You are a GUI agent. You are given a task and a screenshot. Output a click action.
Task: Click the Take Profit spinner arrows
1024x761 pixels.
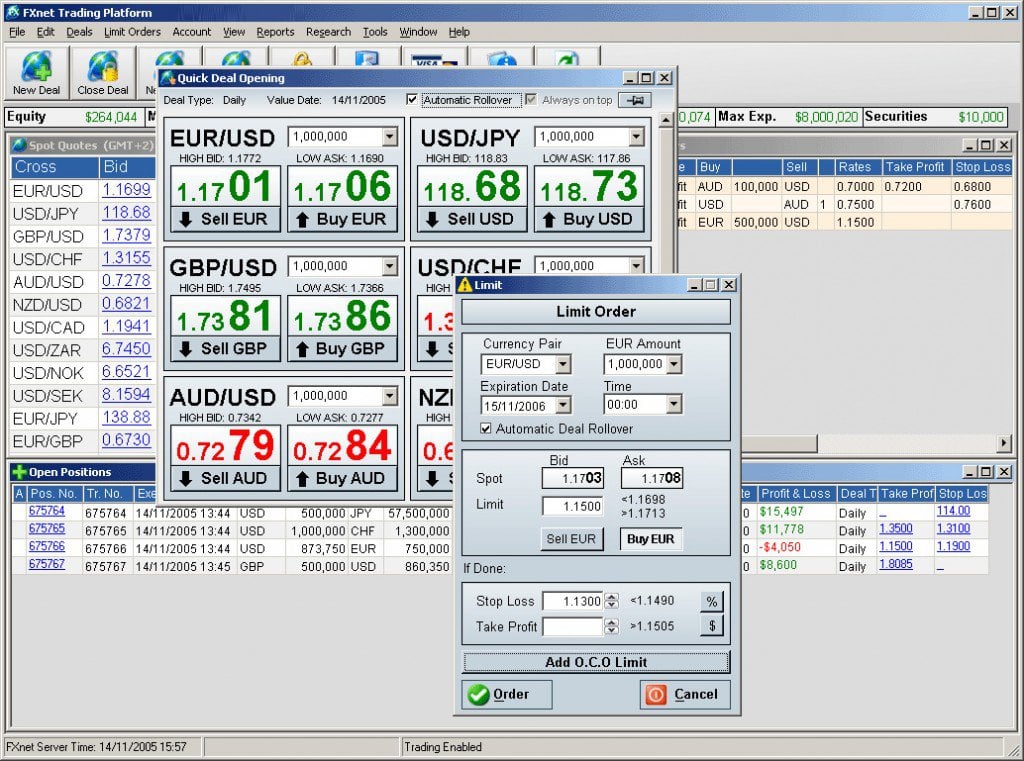[611, 626]
